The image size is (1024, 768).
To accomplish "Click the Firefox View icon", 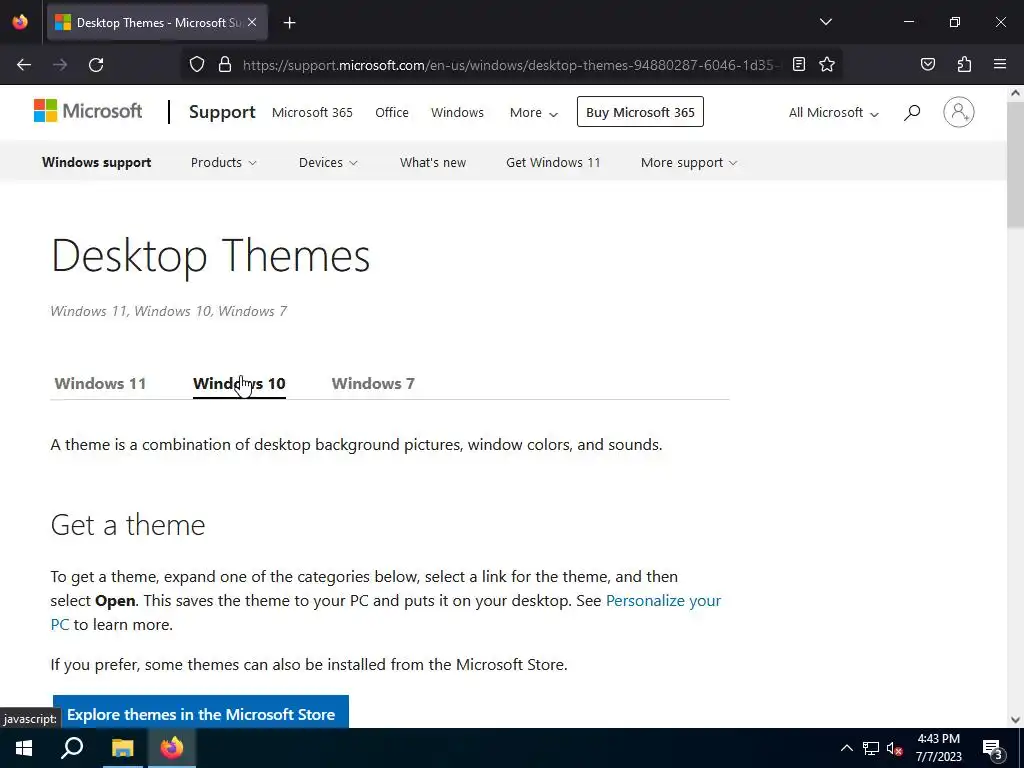I will (x=20, y=22).
